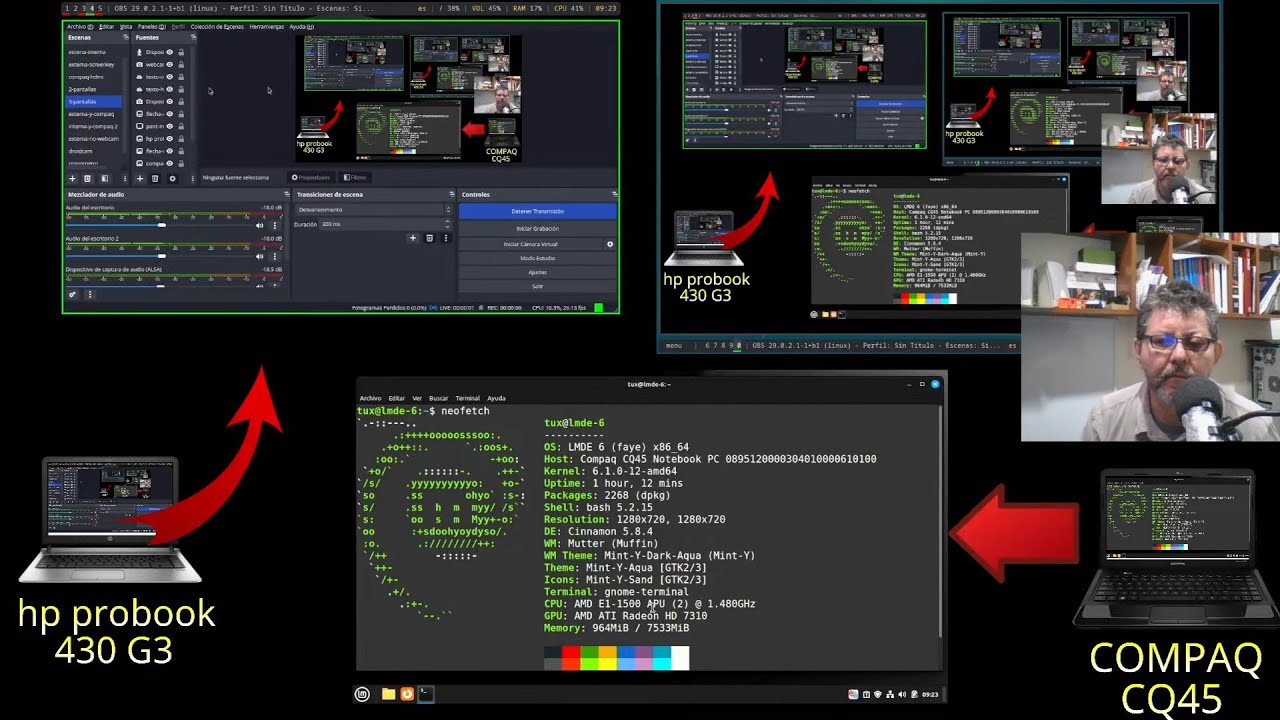Toggle lock of hp prol source
This screenshot has height=720, width=1280.
tap(181, 138)
